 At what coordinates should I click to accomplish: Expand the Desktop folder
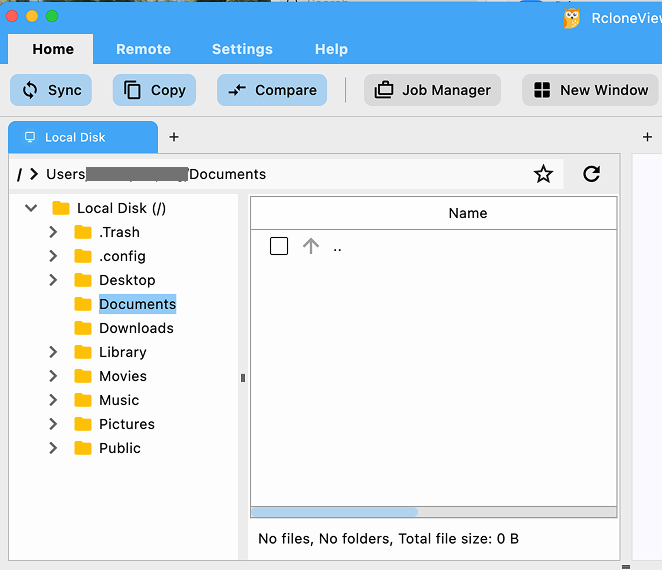tap(53, 280)
